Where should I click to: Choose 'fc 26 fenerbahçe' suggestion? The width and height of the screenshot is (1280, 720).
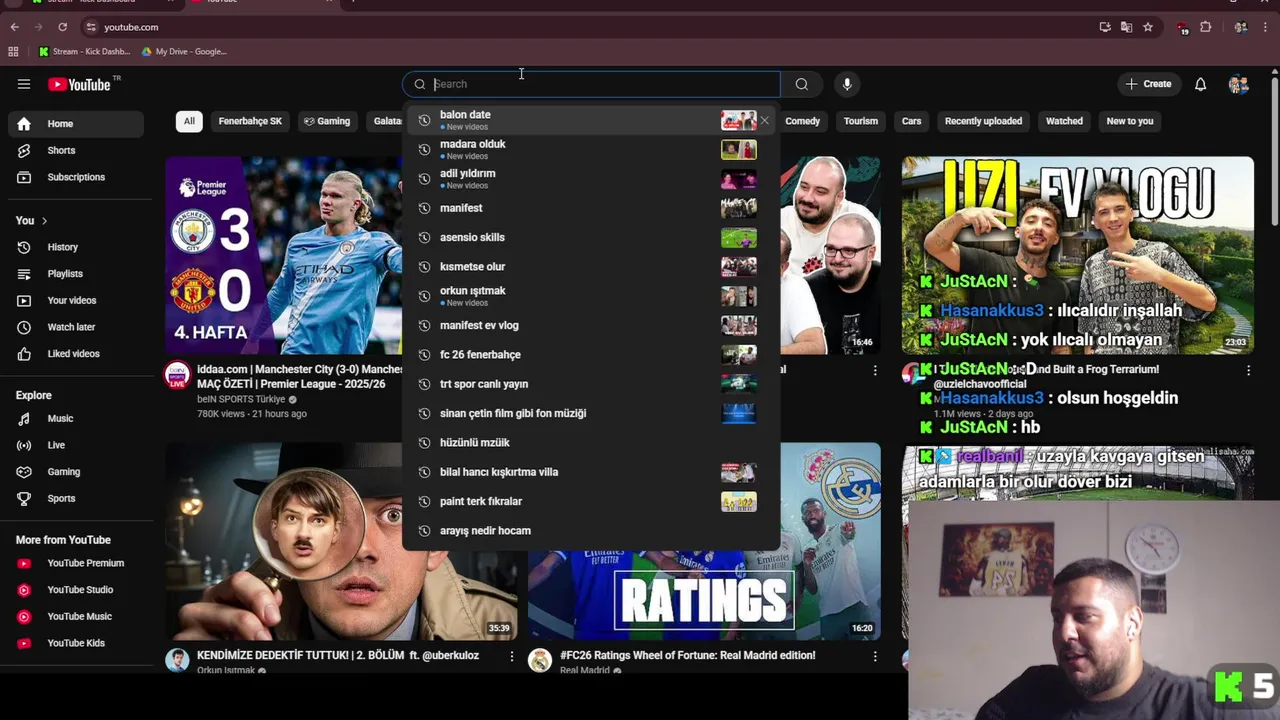point(591,355)
